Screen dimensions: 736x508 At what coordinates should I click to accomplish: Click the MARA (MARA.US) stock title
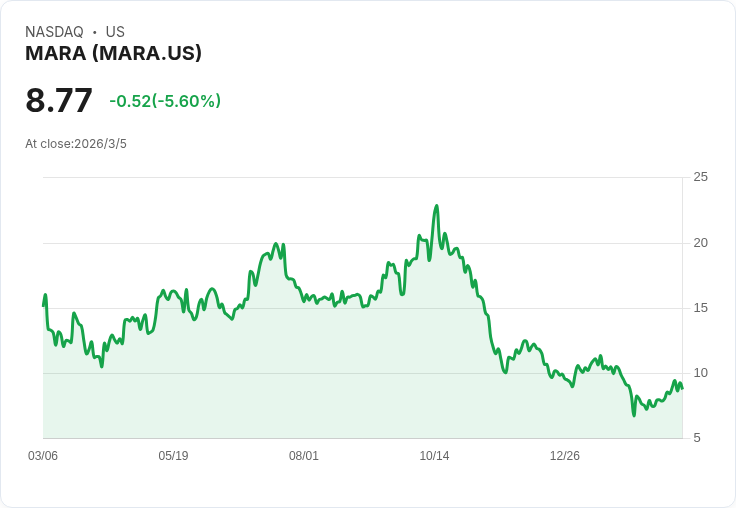tap(113, 53)
